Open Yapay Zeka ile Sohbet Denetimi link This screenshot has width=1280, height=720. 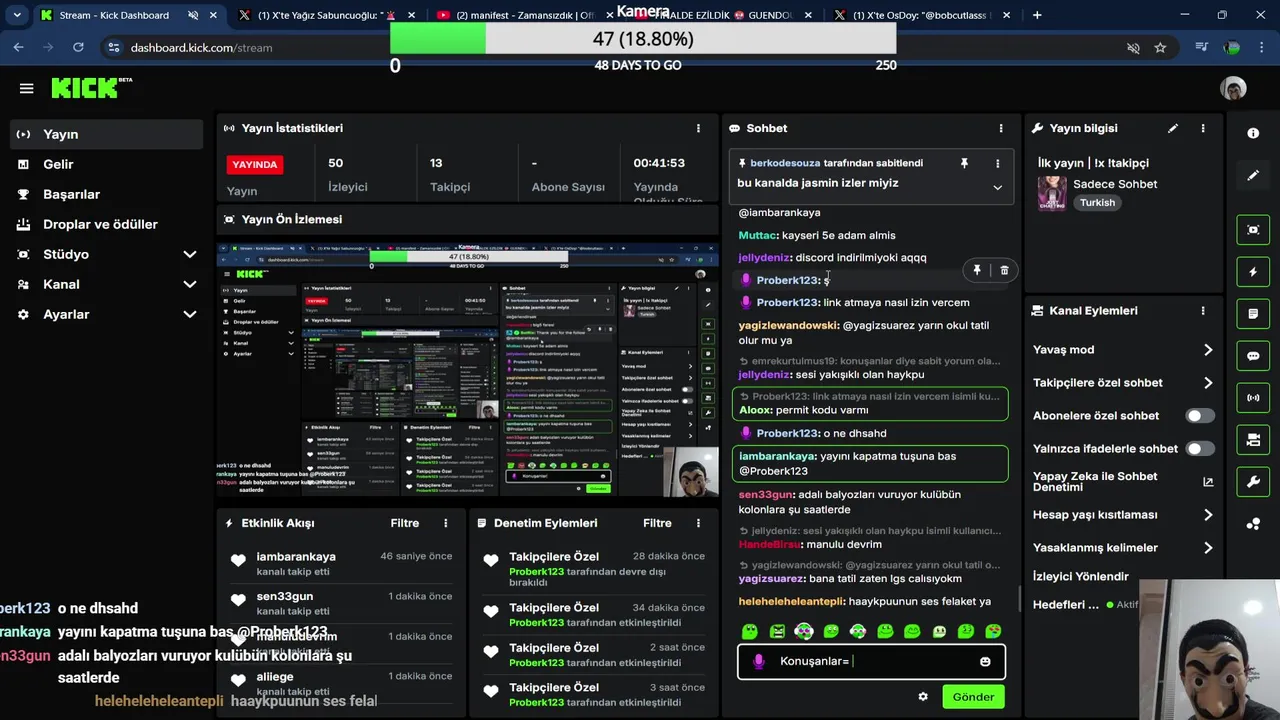coord(1124,481)
